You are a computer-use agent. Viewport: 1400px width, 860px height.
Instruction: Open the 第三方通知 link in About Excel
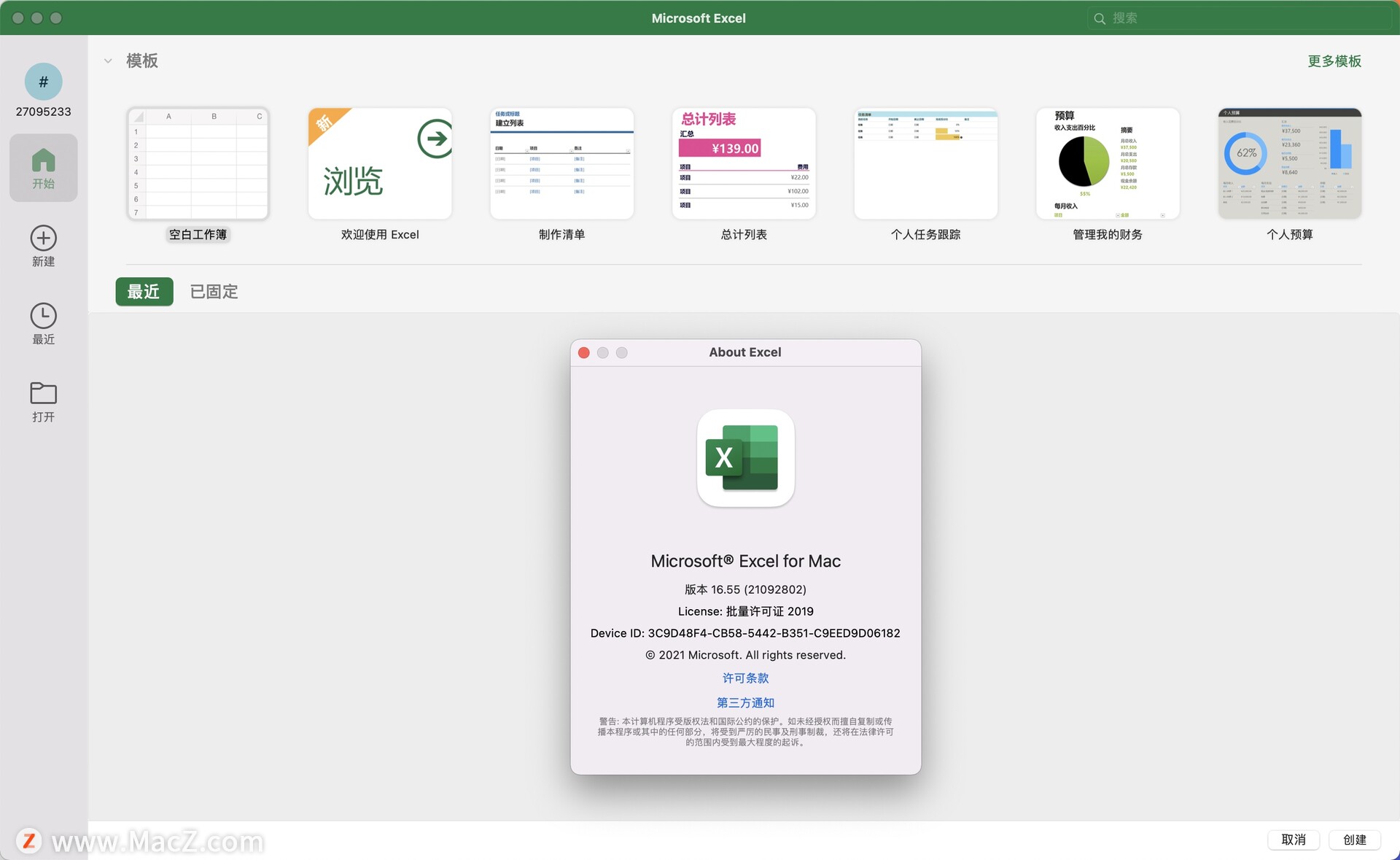[745, 703]
